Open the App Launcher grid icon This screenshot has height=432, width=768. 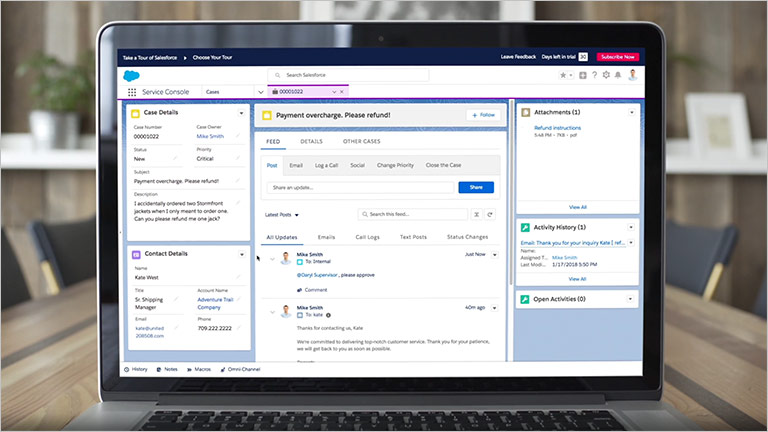tap(132, 92)
